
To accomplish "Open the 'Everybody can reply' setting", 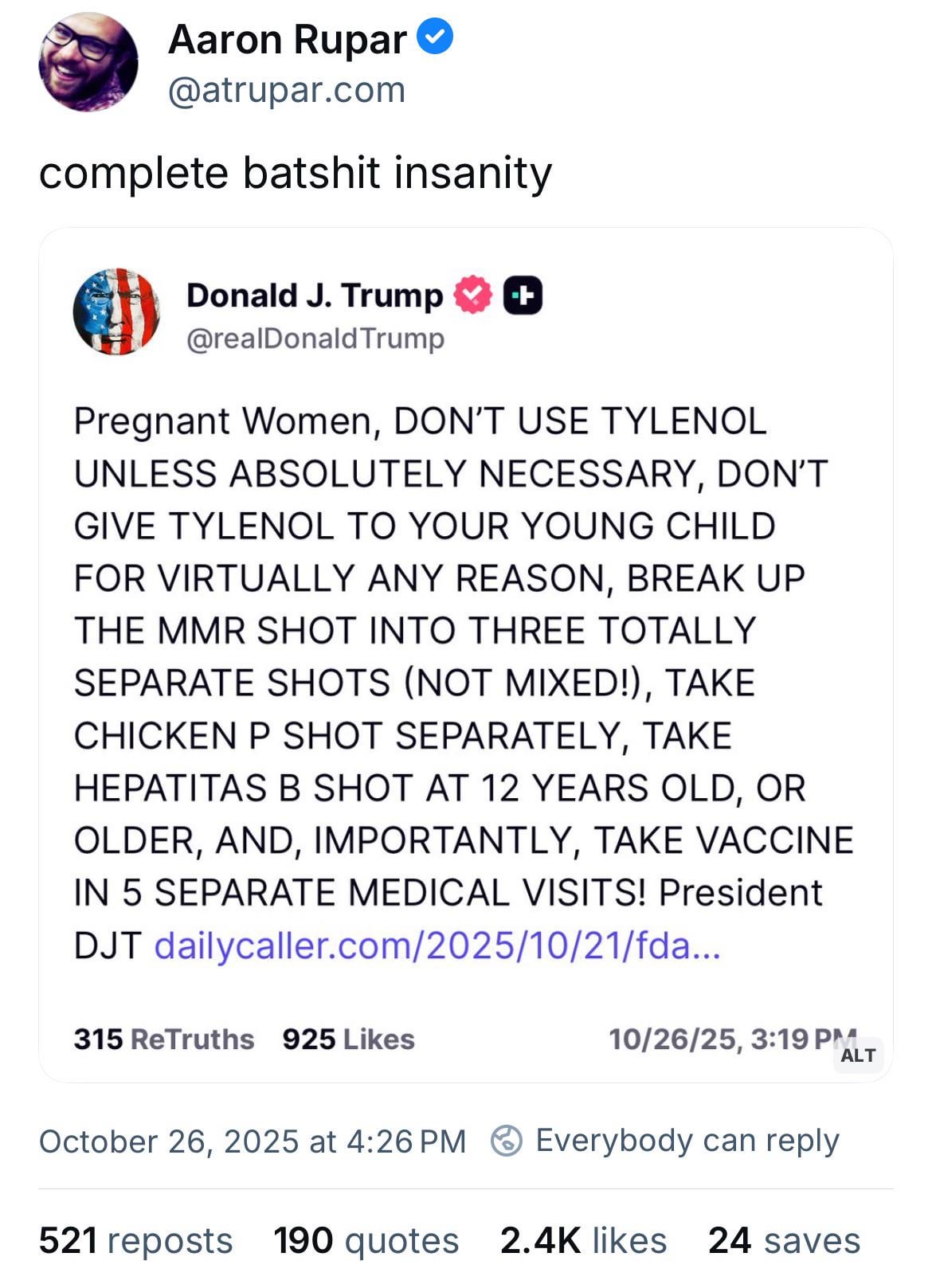I will [687, 1140].
